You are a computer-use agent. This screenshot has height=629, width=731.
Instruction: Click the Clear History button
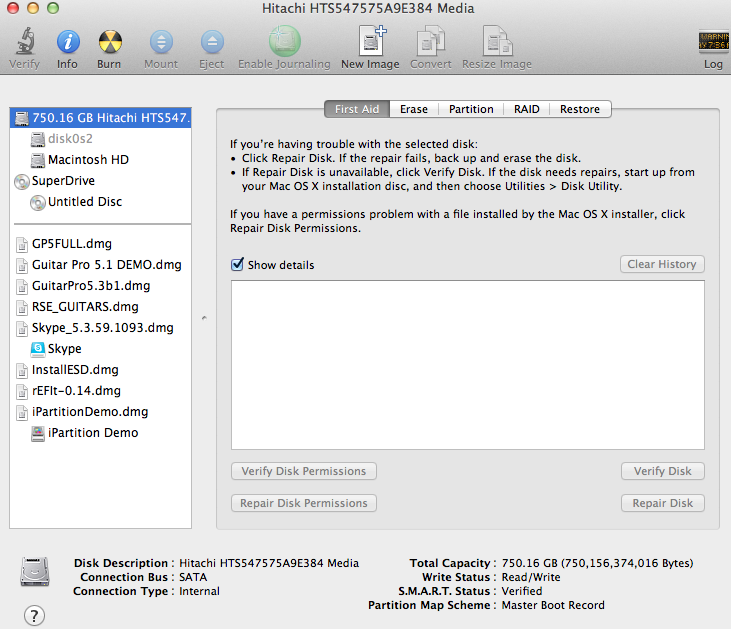[662, 264]
